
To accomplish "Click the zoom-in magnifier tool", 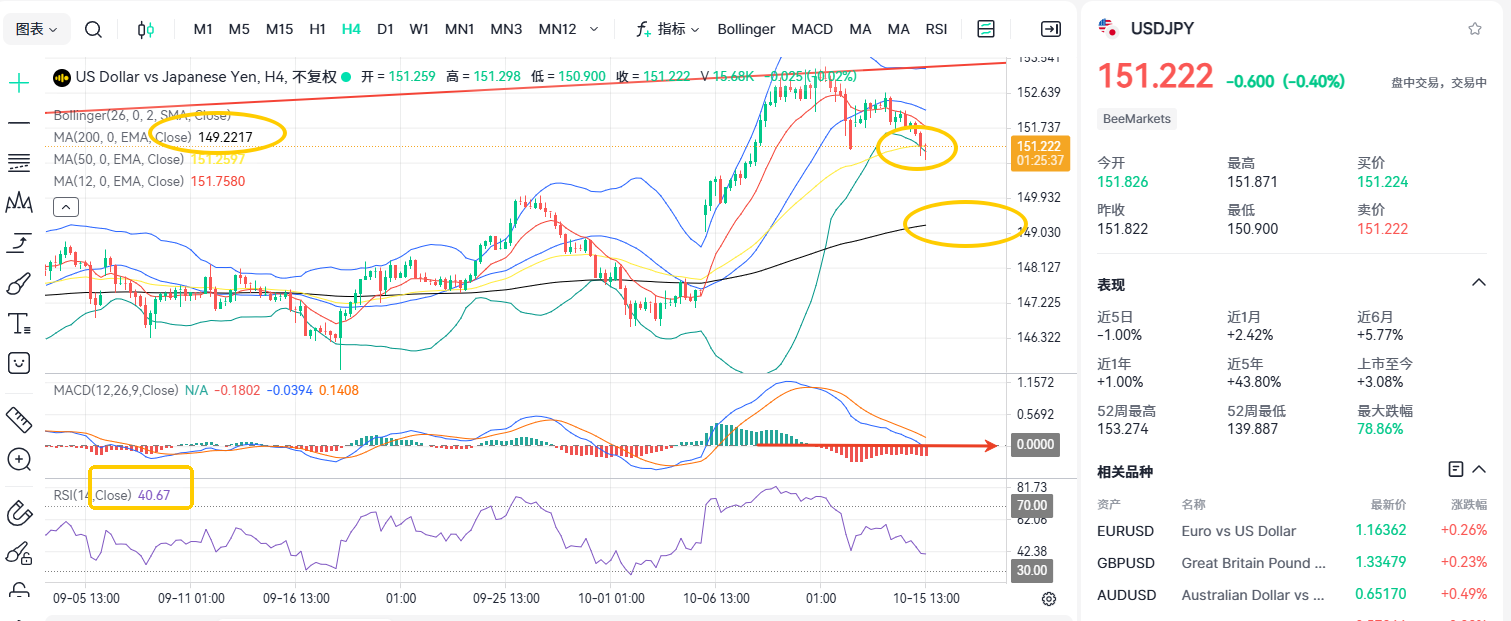I will pyautogui.click(x=19, y=459).
